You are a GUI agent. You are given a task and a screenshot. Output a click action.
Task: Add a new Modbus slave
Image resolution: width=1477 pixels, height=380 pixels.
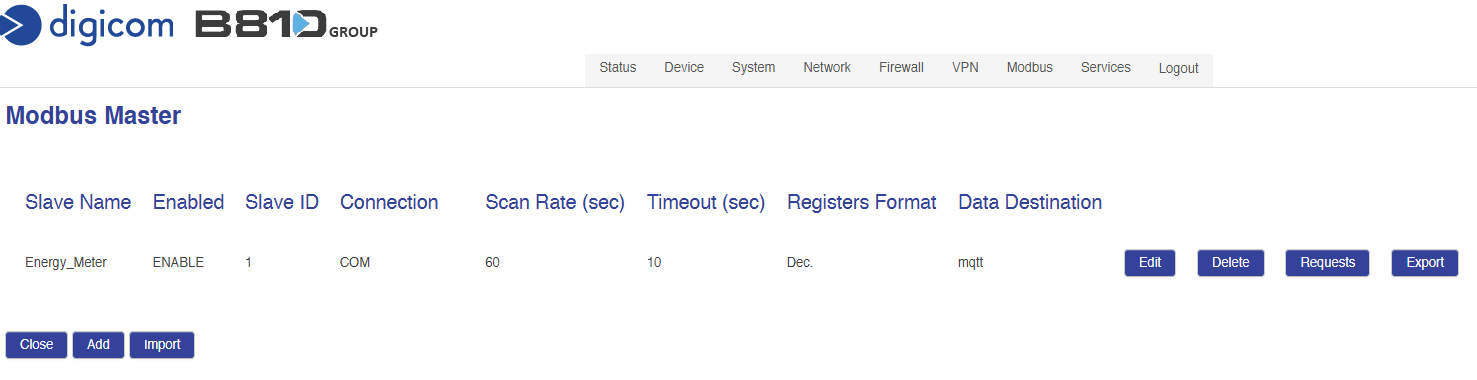point(98,345)
